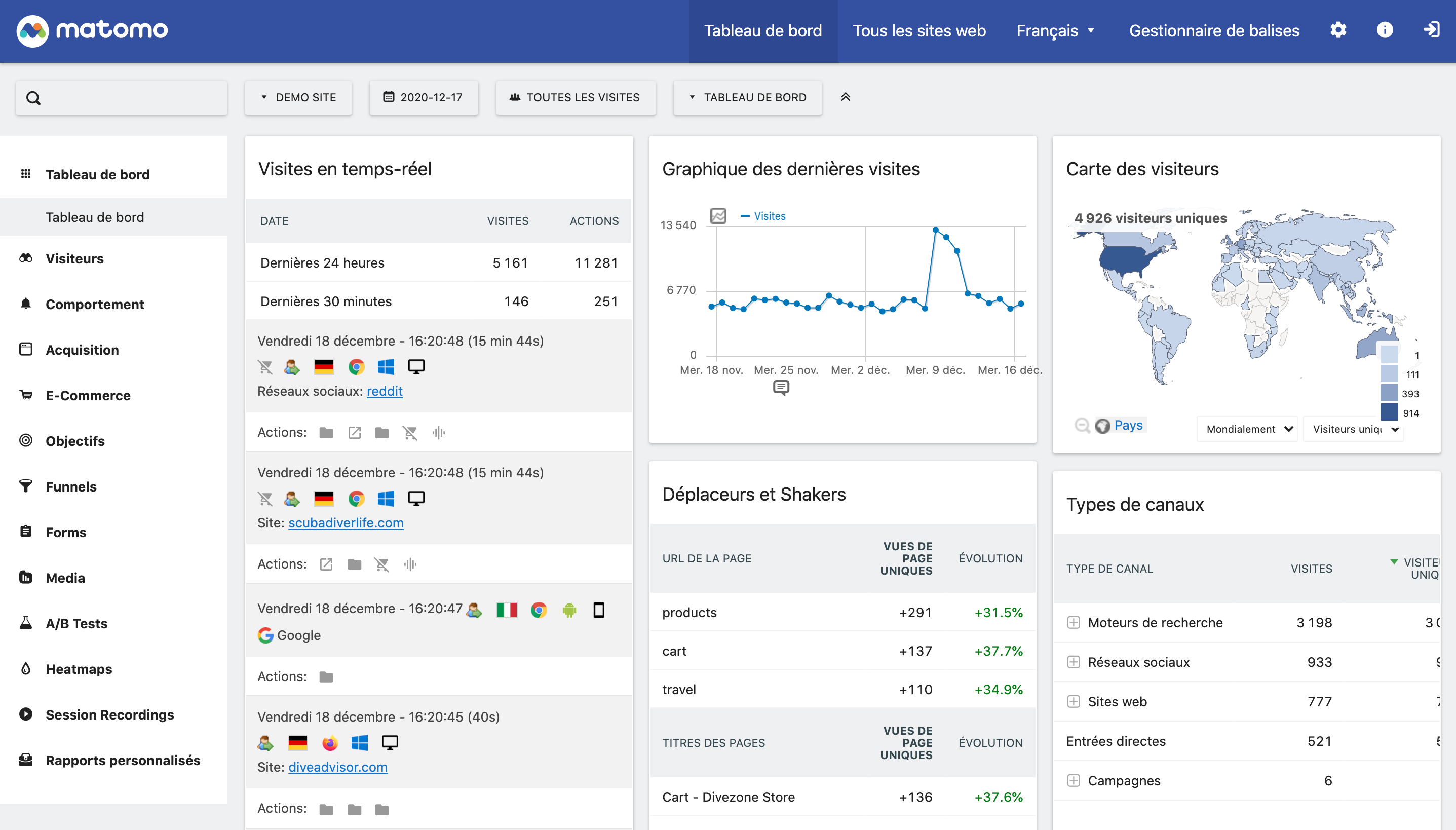
Task: Click the peak data point on the visits graph
Action: (936, 230)
